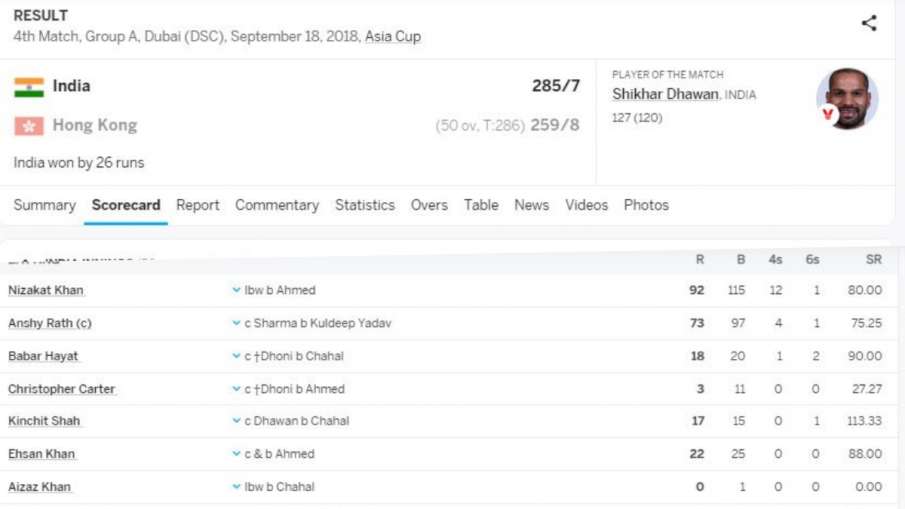Expand Christopher Carter's dismissal chevron
The width and height of the screenshot is (905, 509).
237,389
